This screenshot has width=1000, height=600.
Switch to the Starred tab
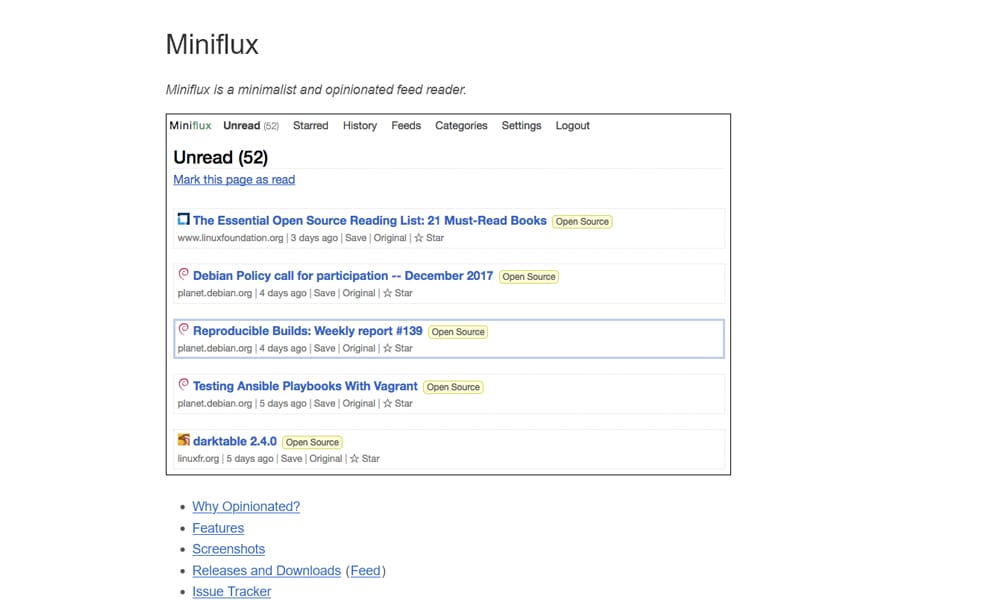pos(310,125)
